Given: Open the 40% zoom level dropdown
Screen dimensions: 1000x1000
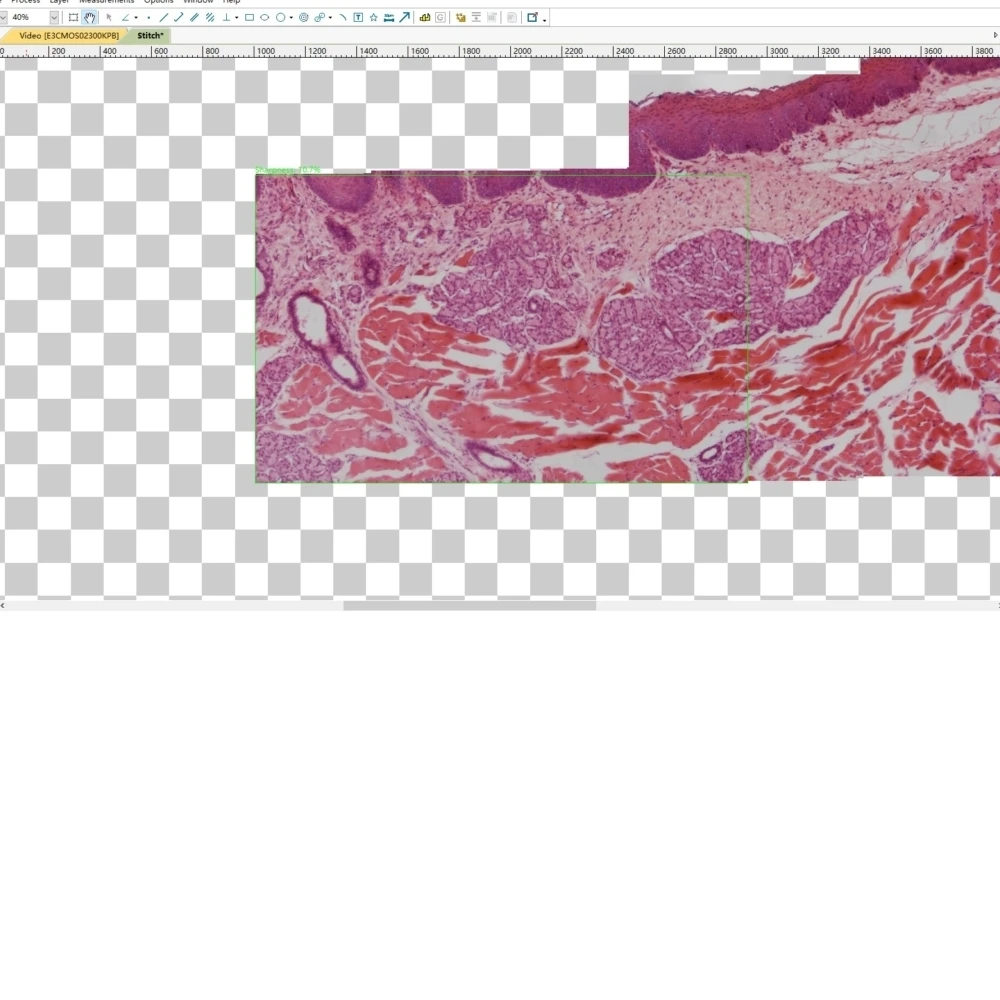Looking at the screenshot, I should coord(54,18).
